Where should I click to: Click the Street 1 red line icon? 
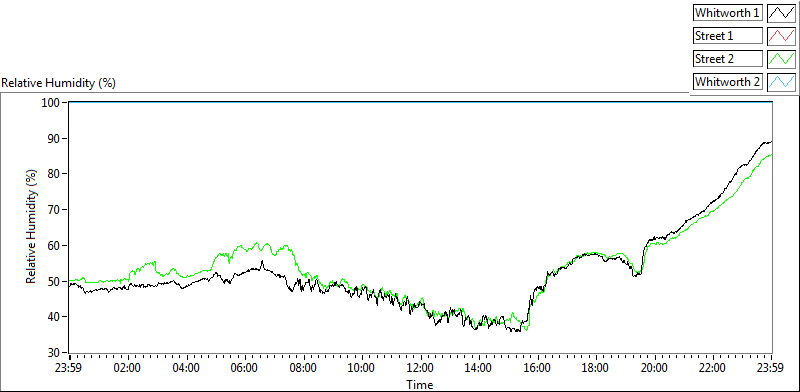click(x=782, y=36)
